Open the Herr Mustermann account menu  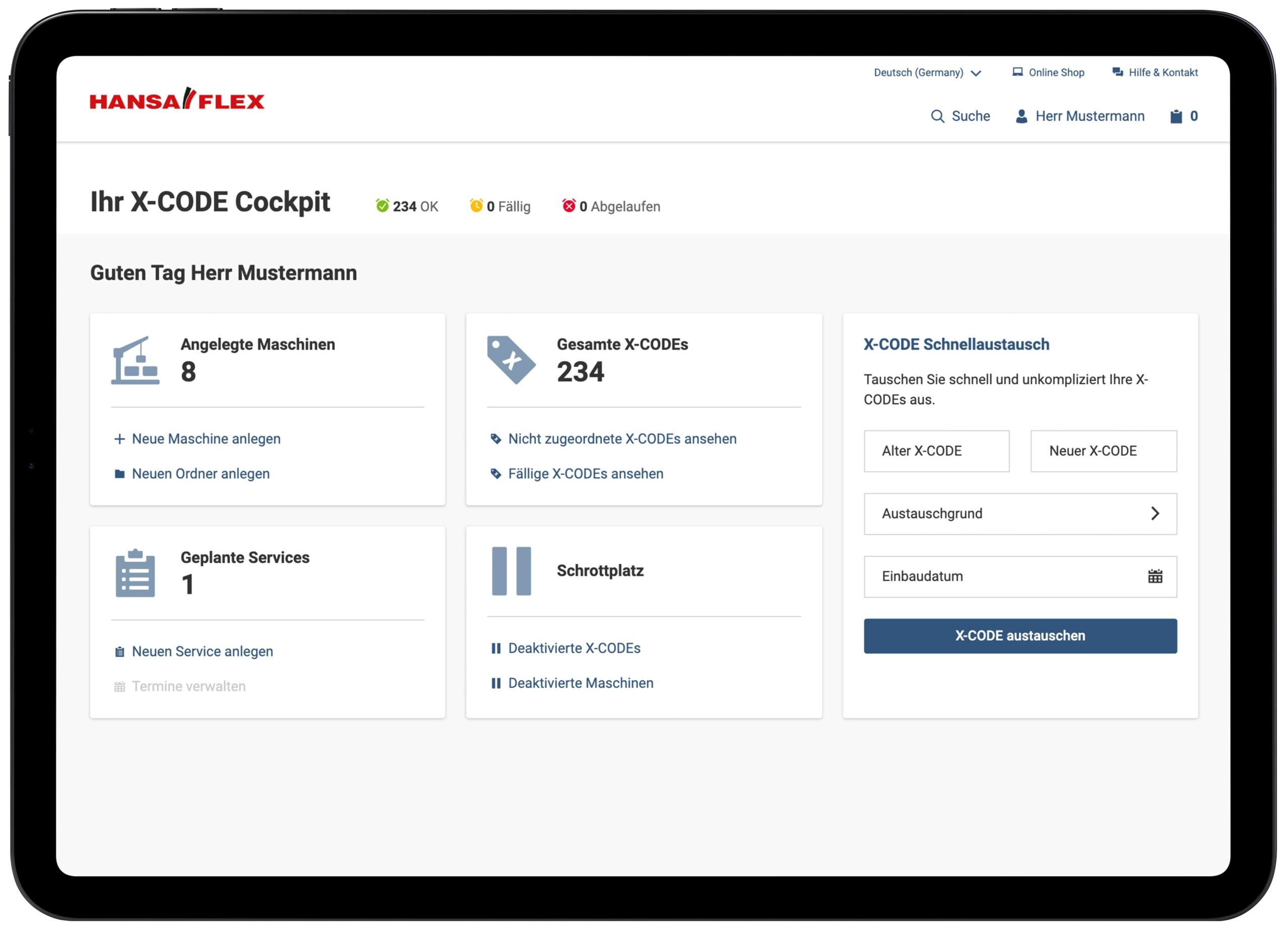pyautogui.click(x=1089, y=116)
